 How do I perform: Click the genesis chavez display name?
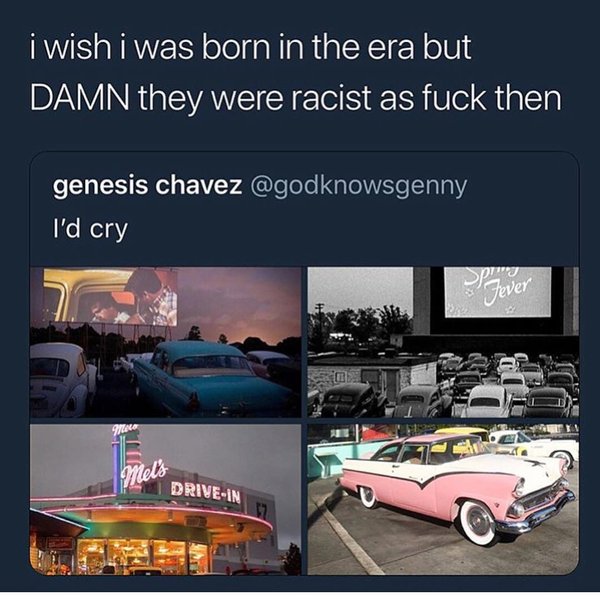[x=147, y=185]
